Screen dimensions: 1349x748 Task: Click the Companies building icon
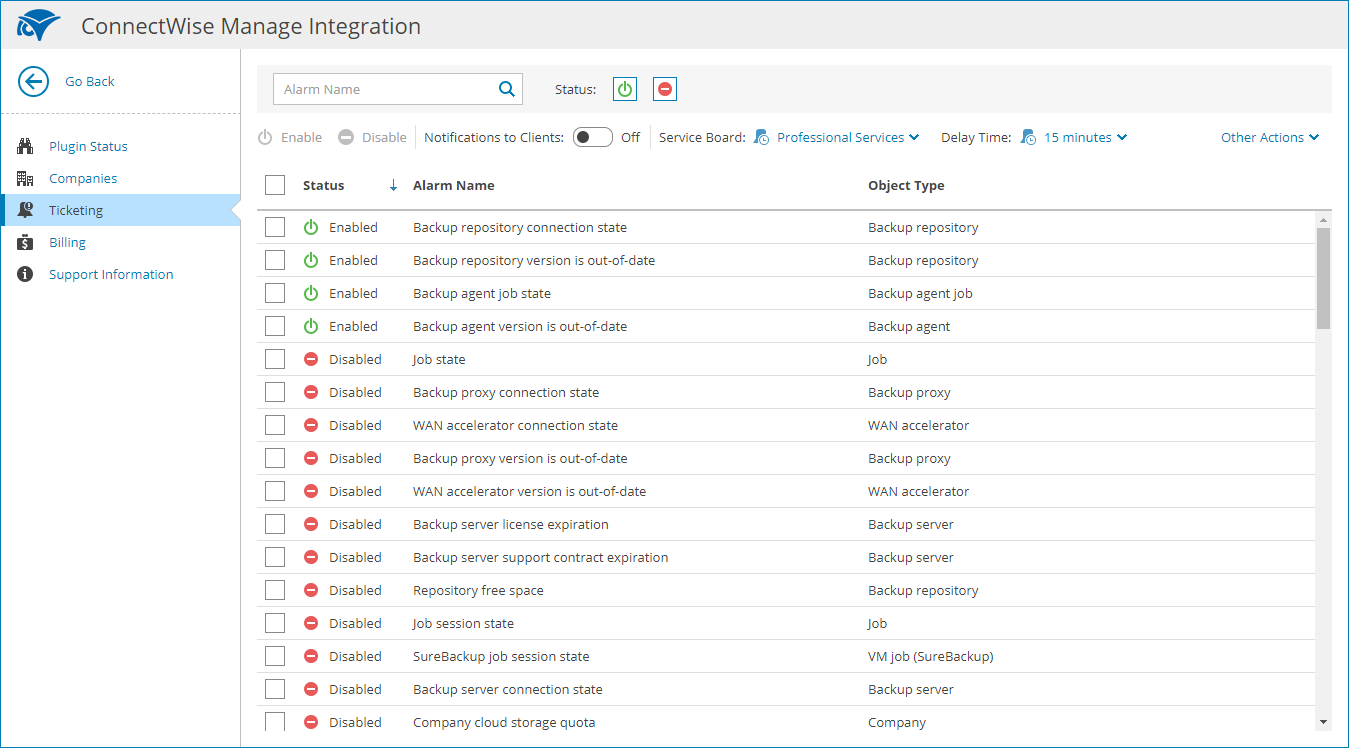26,178
